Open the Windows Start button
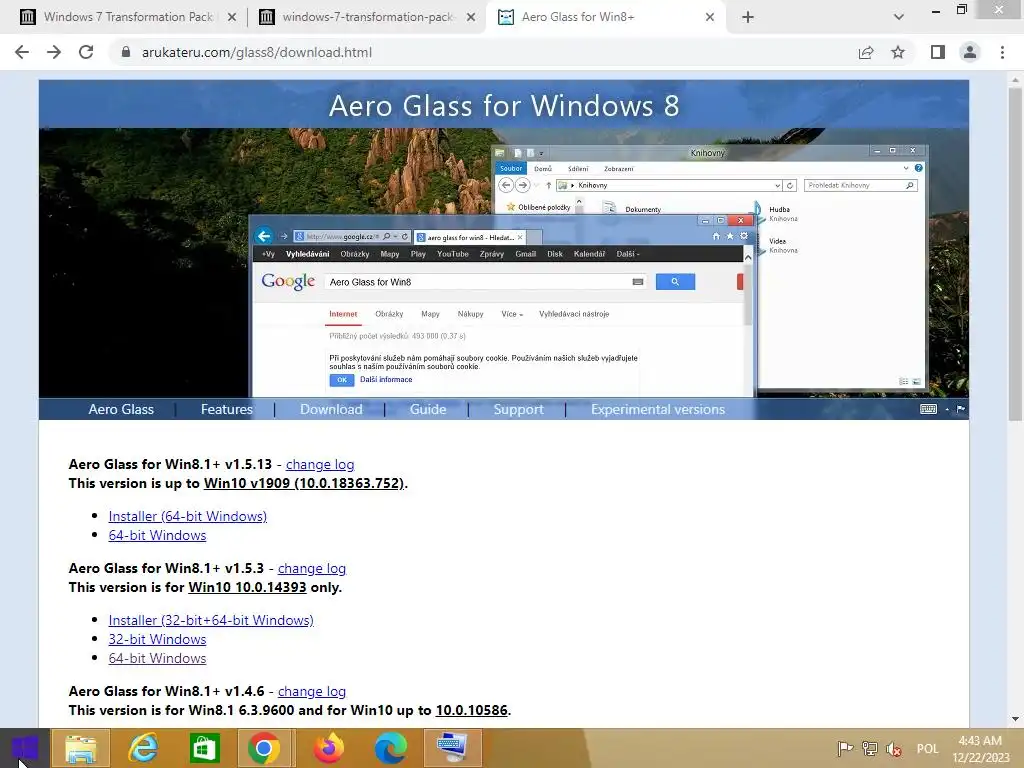1024x768 pixels. tap(24, 748)
